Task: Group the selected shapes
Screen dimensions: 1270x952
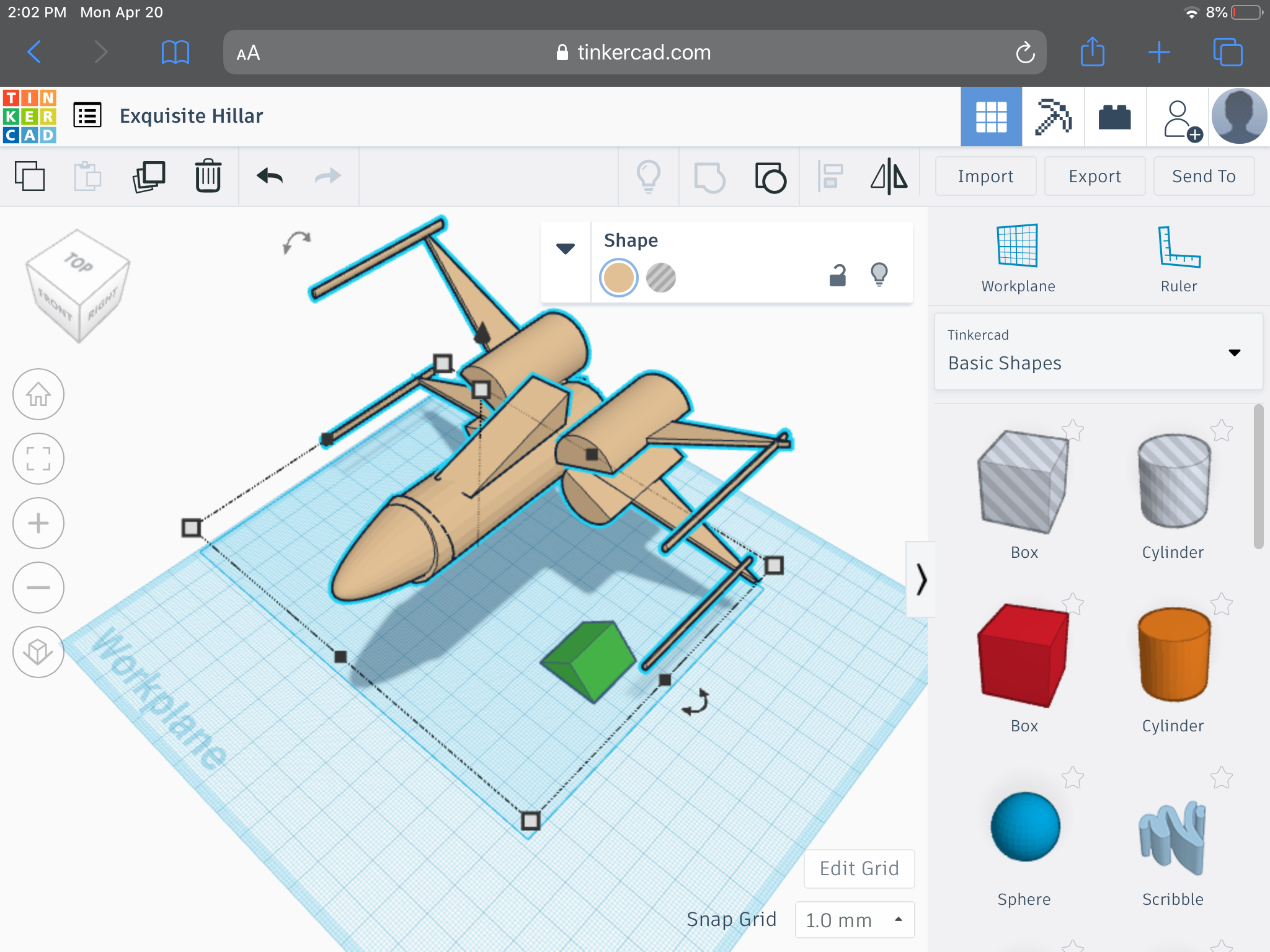Action: (x=709, y=177)
